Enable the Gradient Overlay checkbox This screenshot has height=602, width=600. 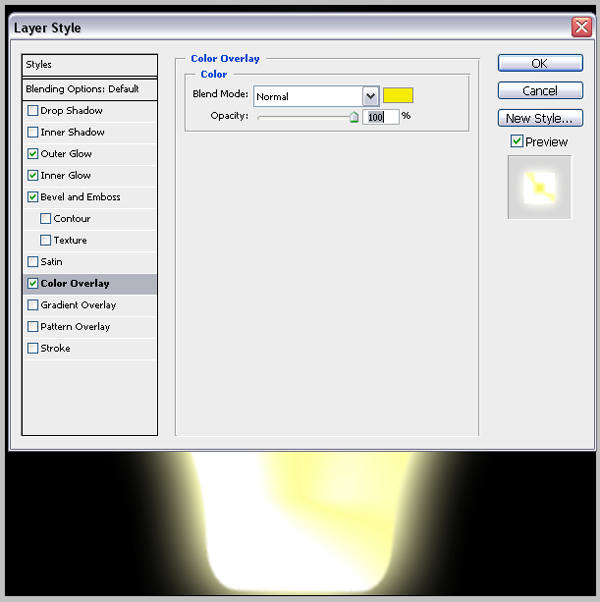pos(33,305)
